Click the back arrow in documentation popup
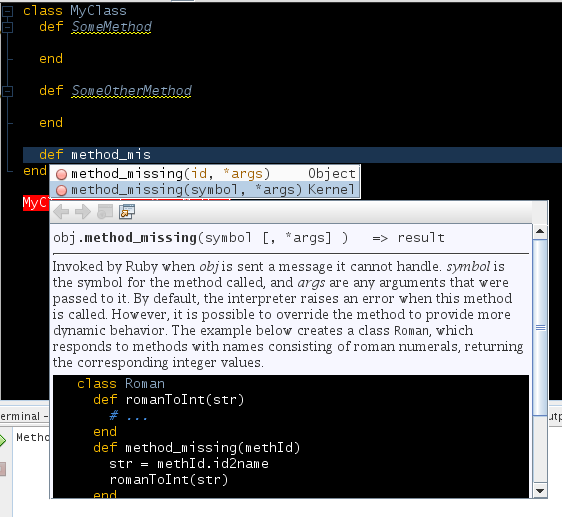This screenshot has height=517, width=562. (61, 212)
